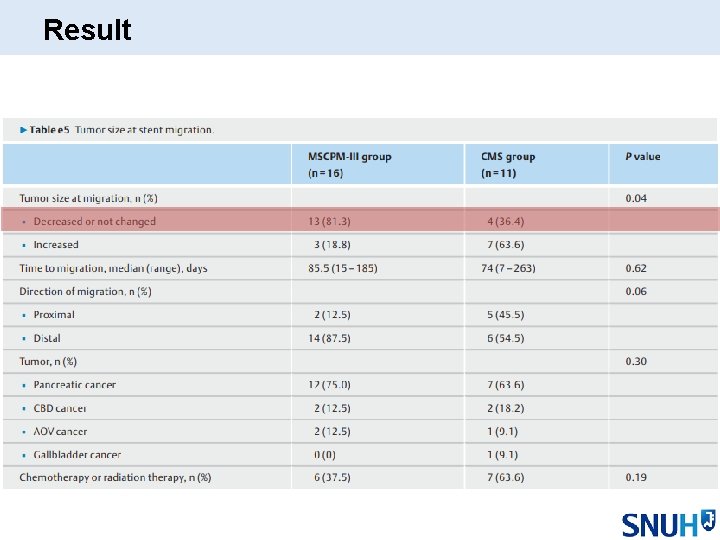Select the value "12 (75.0)"
This screenshot has width=720, height=540.
tap(329, 385)
